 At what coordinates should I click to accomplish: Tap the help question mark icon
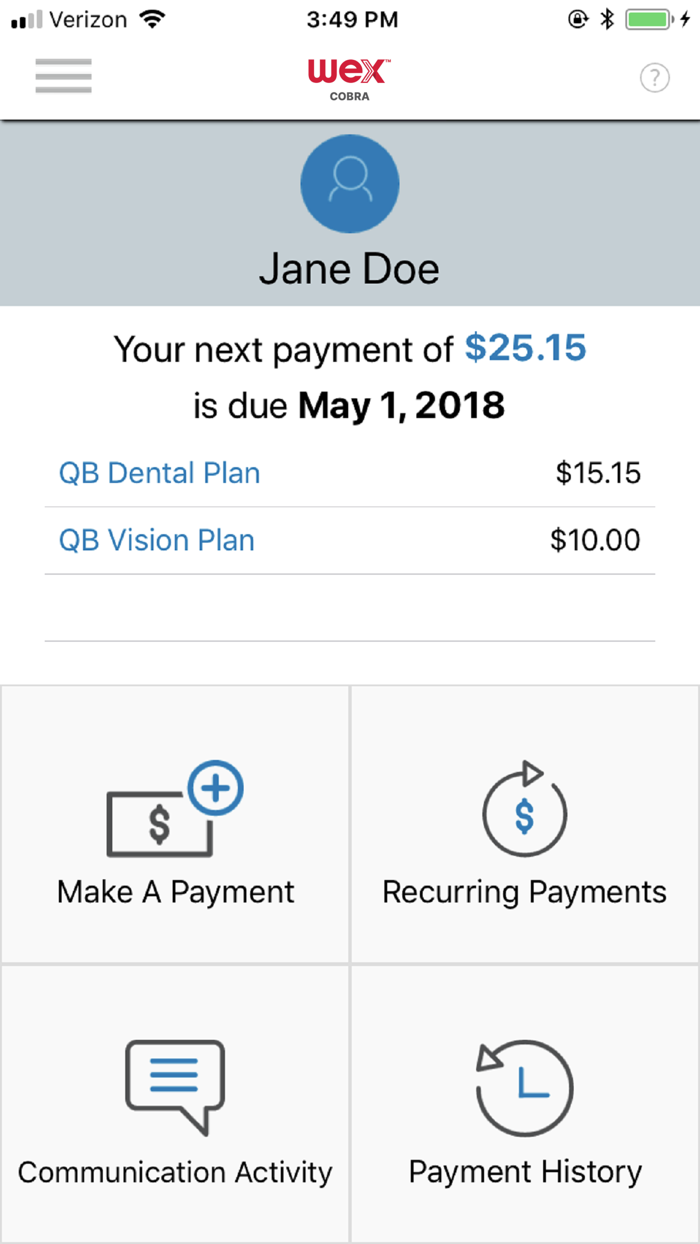[655, 77]
